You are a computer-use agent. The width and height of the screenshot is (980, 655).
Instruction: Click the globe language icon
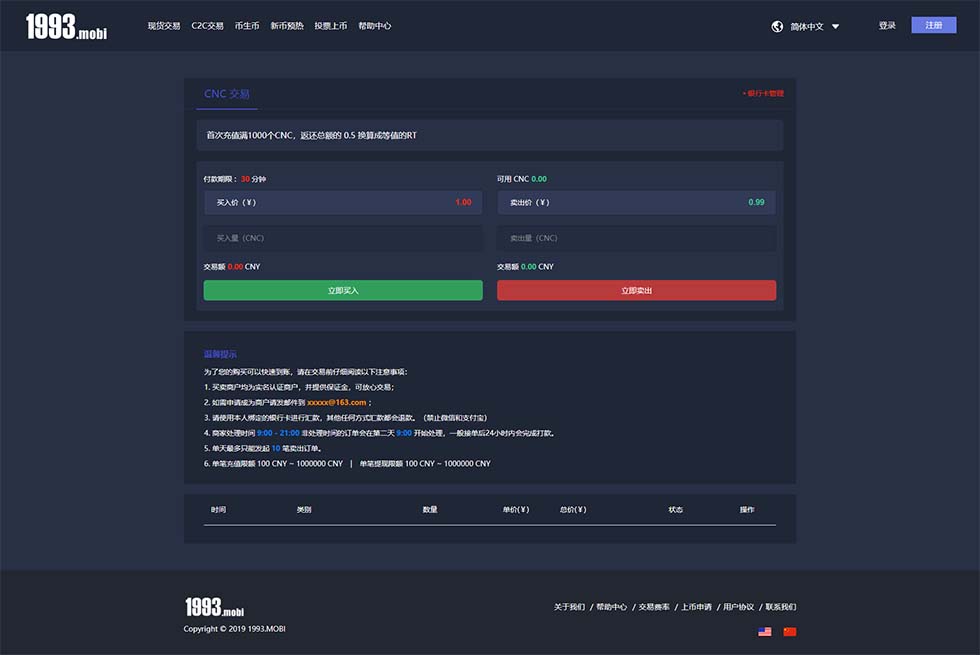click(x=777, y=26)
